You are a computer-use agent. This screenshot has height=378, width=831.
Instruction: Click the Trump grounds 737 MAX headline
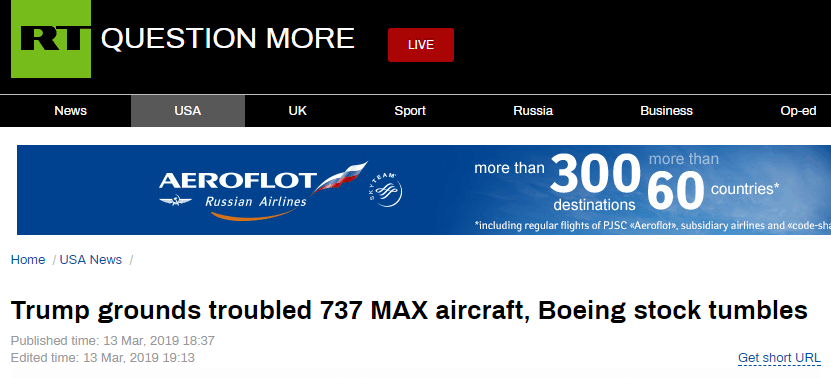click(x=409, y=311)
